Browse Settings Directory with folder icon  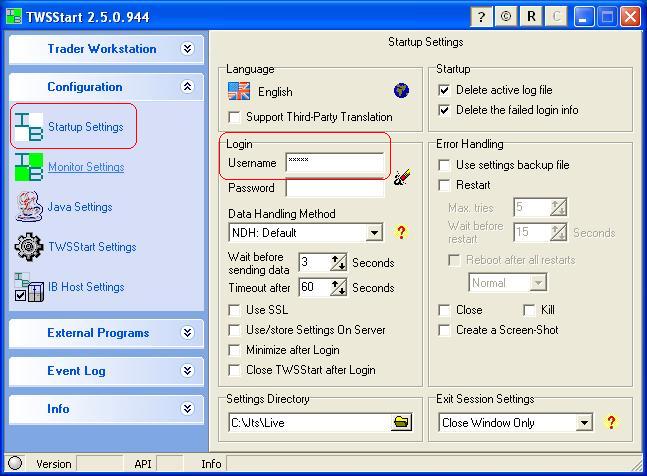click(x=401, y=422)
